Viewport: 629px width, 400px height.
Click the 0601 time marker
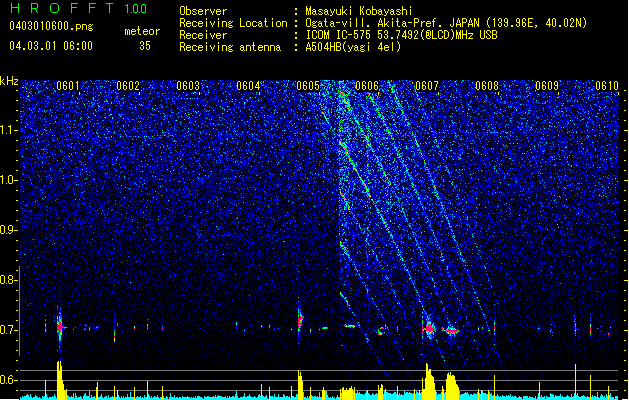coord(68,86)
